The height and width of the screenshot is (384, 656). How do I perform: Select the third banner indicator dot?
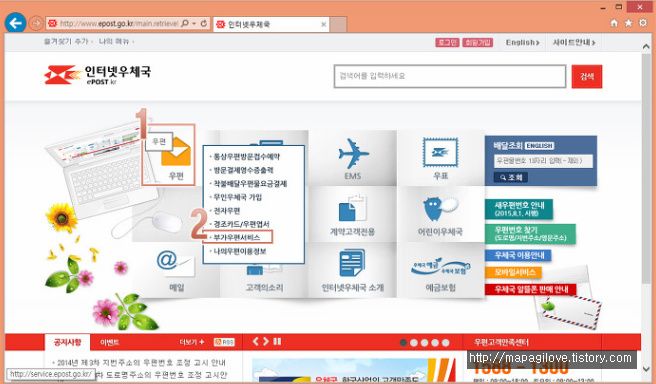[x=424, y=343]
